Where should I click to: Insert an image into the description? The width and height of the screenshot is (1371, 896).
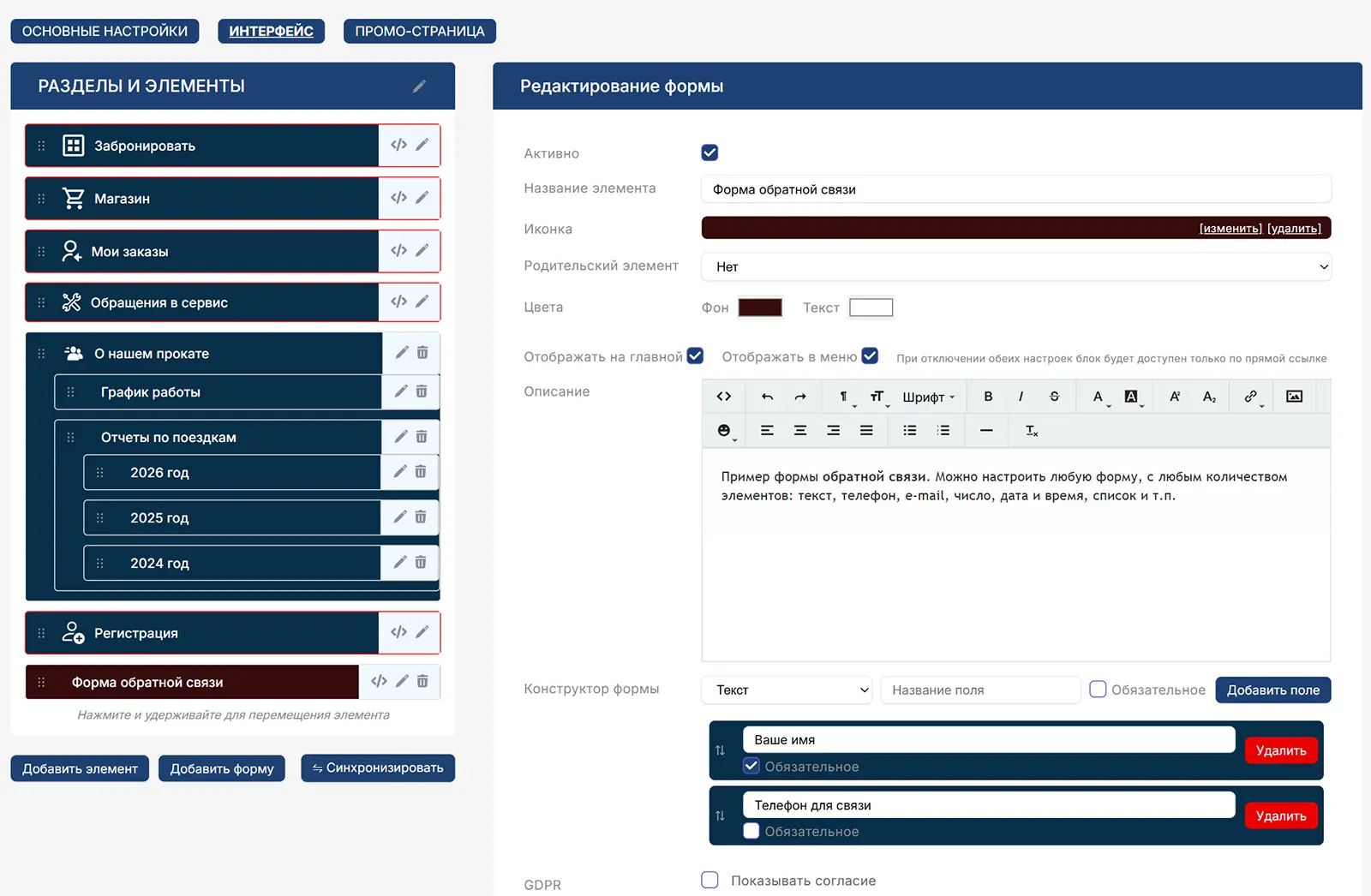pyautogui.click(x=1295, y=397)
